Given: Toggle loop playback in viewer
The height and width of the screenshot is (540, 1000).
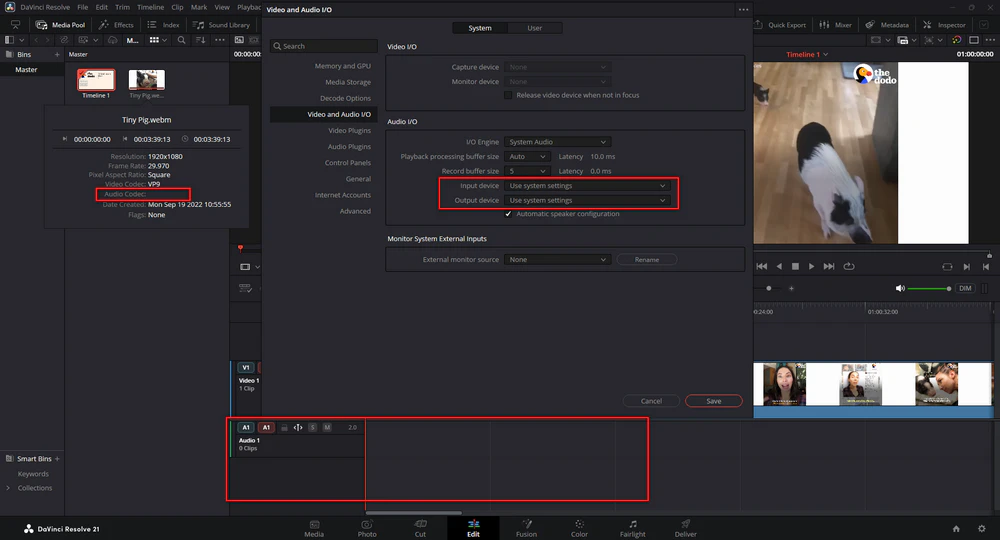Looking at the screenshot, I should coord(849,266).
